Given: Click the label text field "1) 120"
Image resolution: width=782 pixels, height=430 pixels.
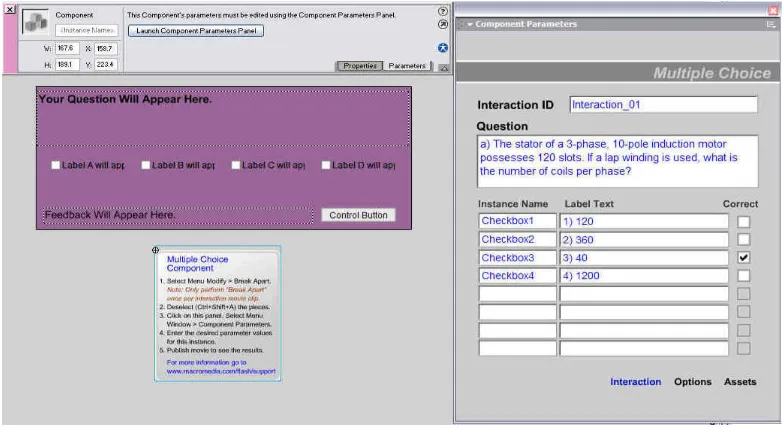Looking at the screenshot, I should (644, 221).
